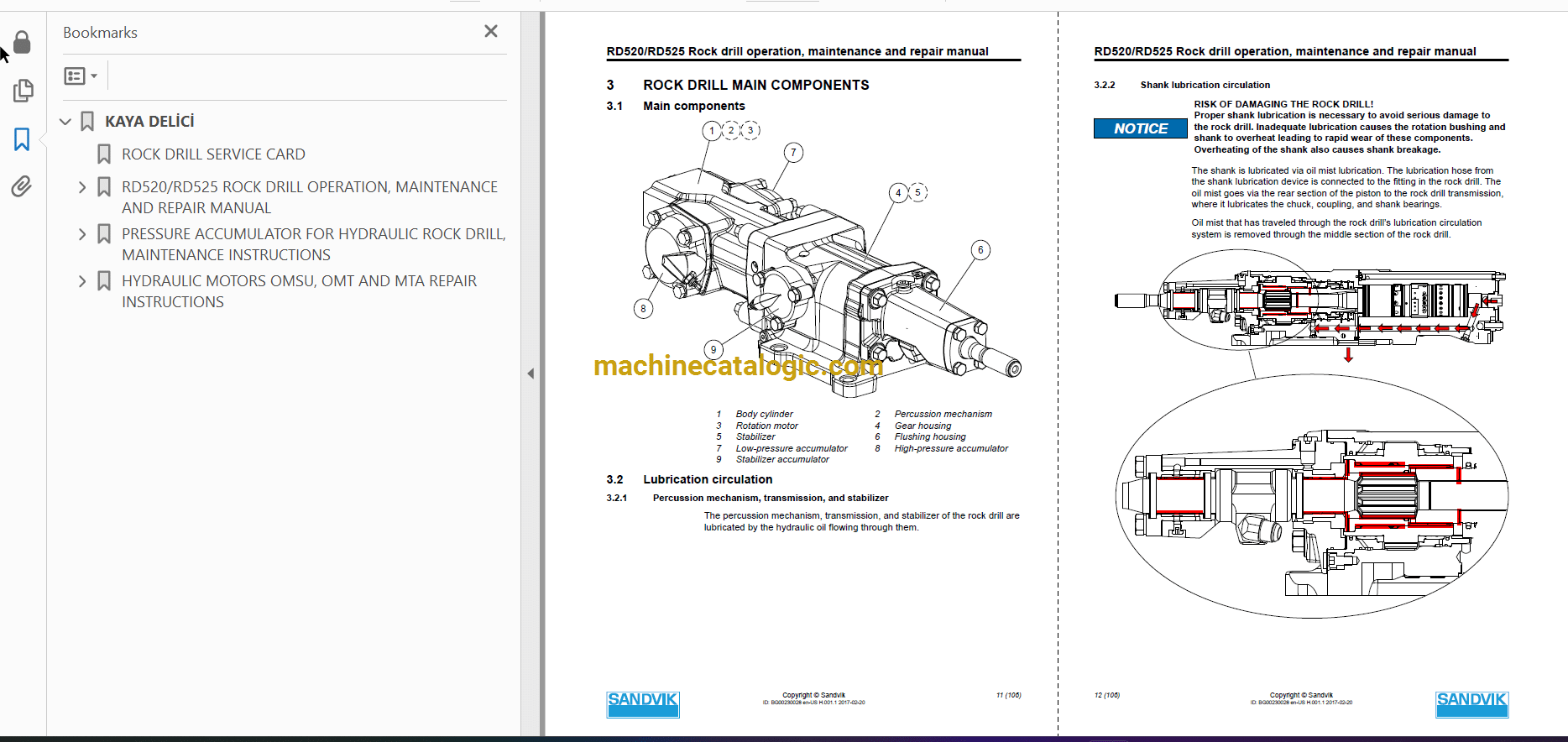
Task: Click the bookmark icon beside Hydraulic Motors OMSU
Action: pos(104,281)
